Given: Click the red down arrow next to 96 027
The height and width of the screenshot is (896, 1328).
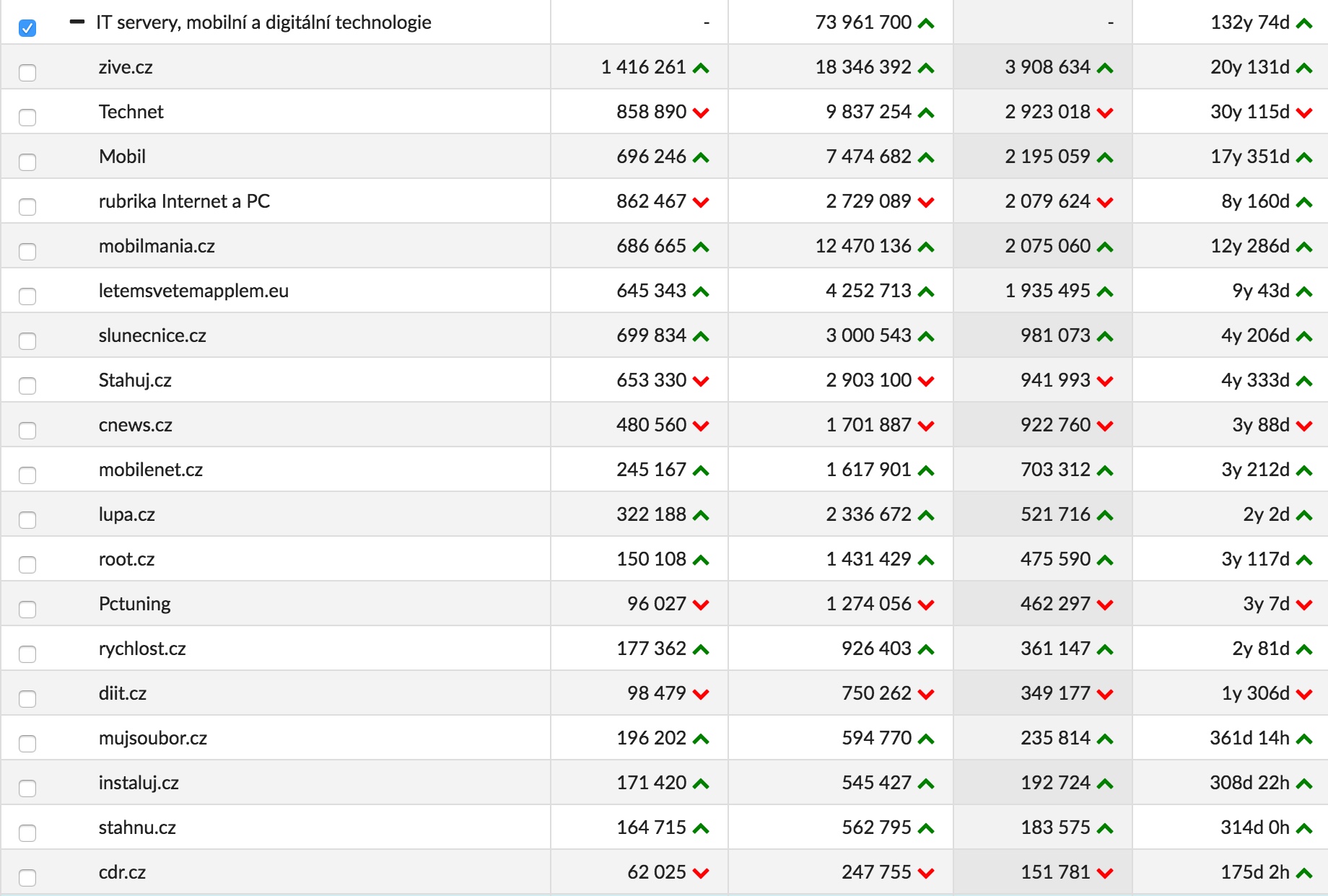Looking at the screenshot, I should (x=701, y=605).
